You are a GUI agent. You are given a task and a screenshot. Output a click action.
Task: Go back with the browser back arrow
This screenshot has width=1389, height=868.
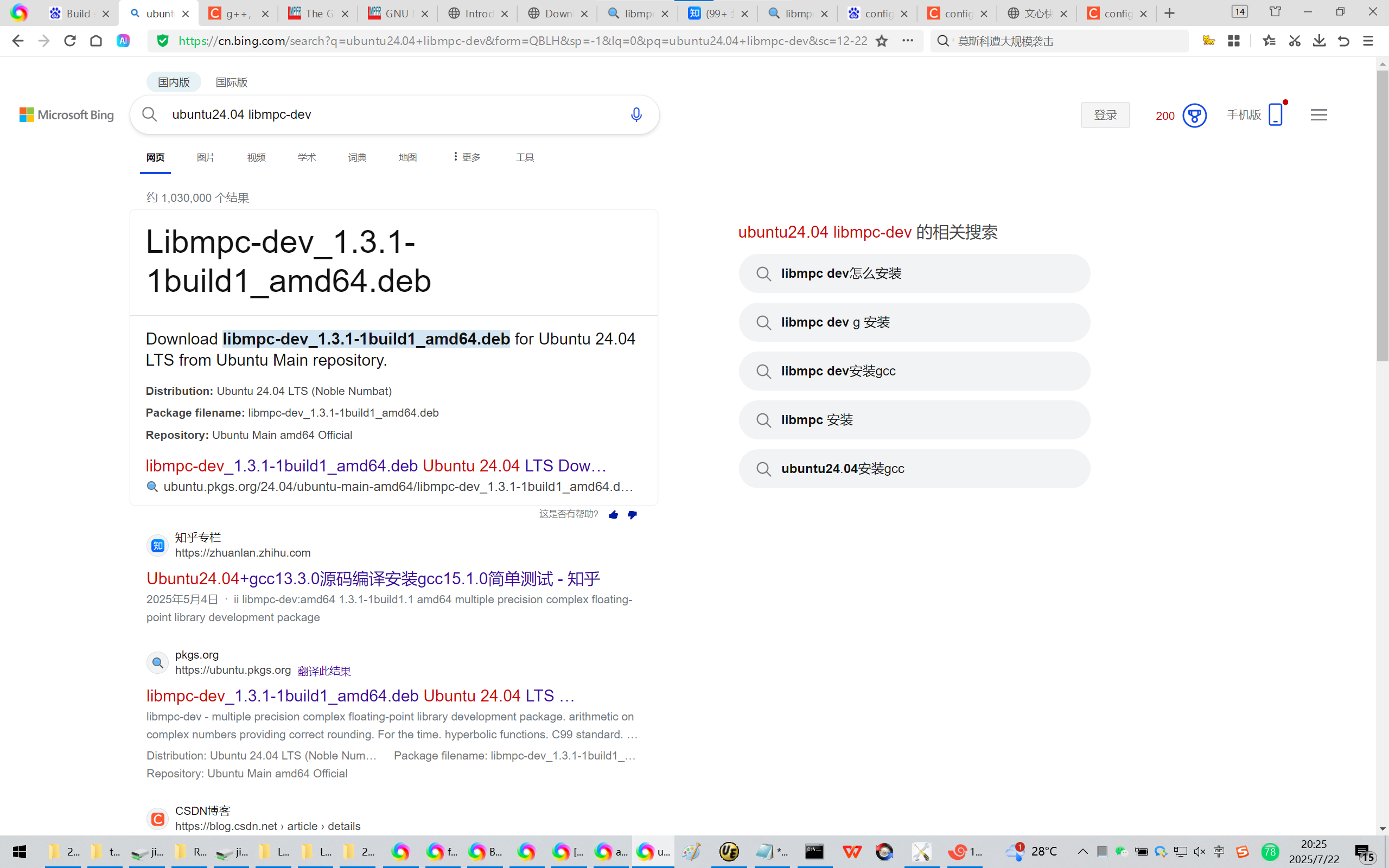tap(18, 41)
